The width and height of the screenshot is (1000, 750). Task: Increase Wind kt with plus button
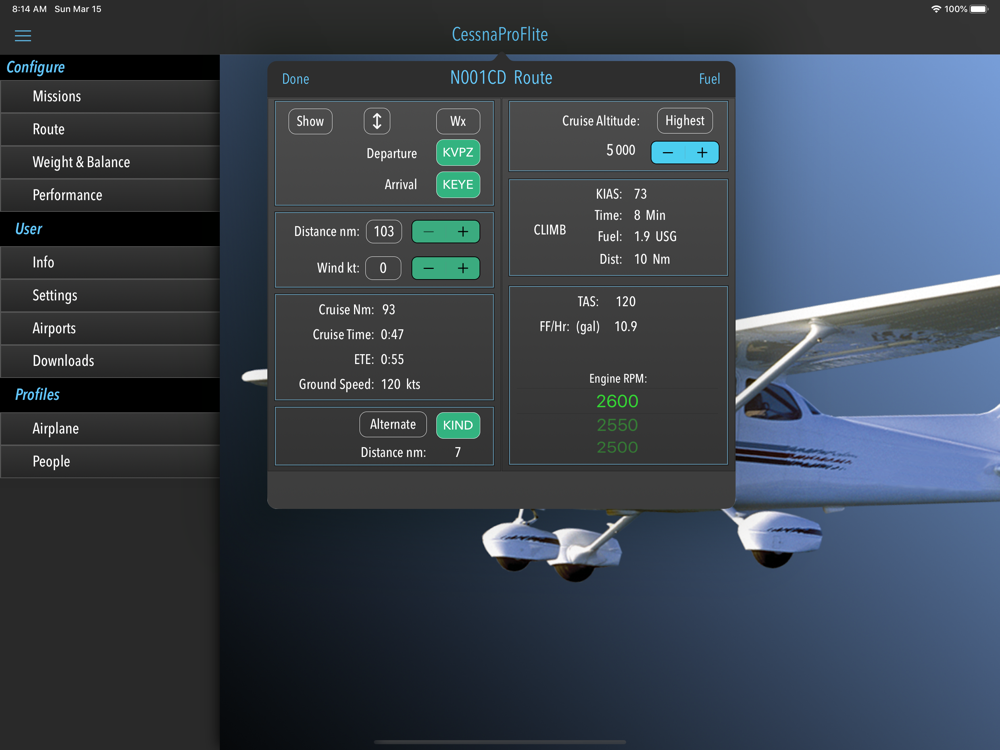[x=463, y=268]
